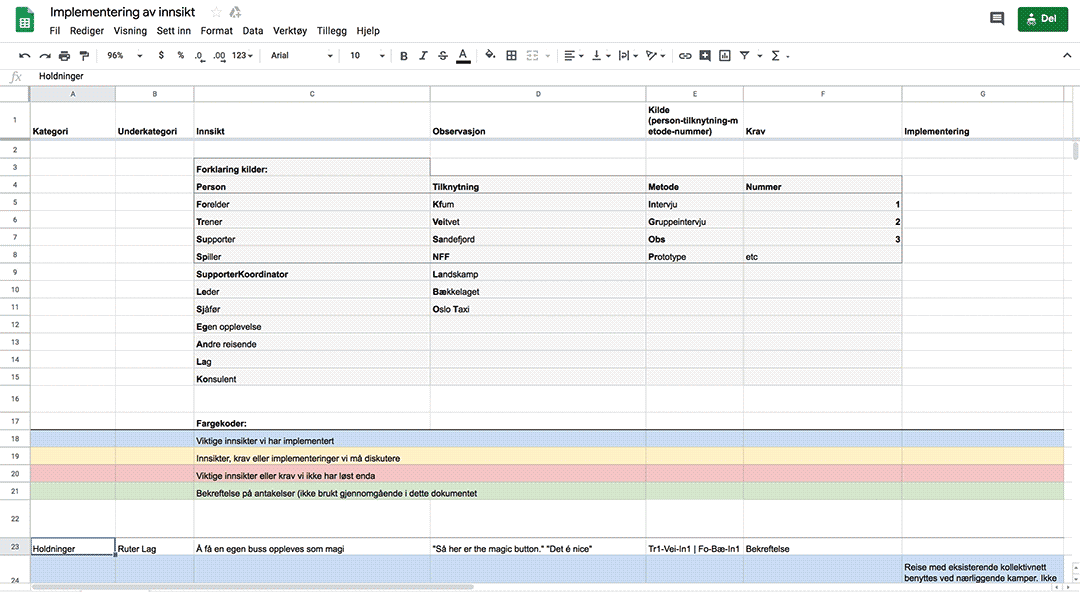1080x592 pixels.
Task: Open the text wrapping dropdown
Action: [x=628, y=56]
